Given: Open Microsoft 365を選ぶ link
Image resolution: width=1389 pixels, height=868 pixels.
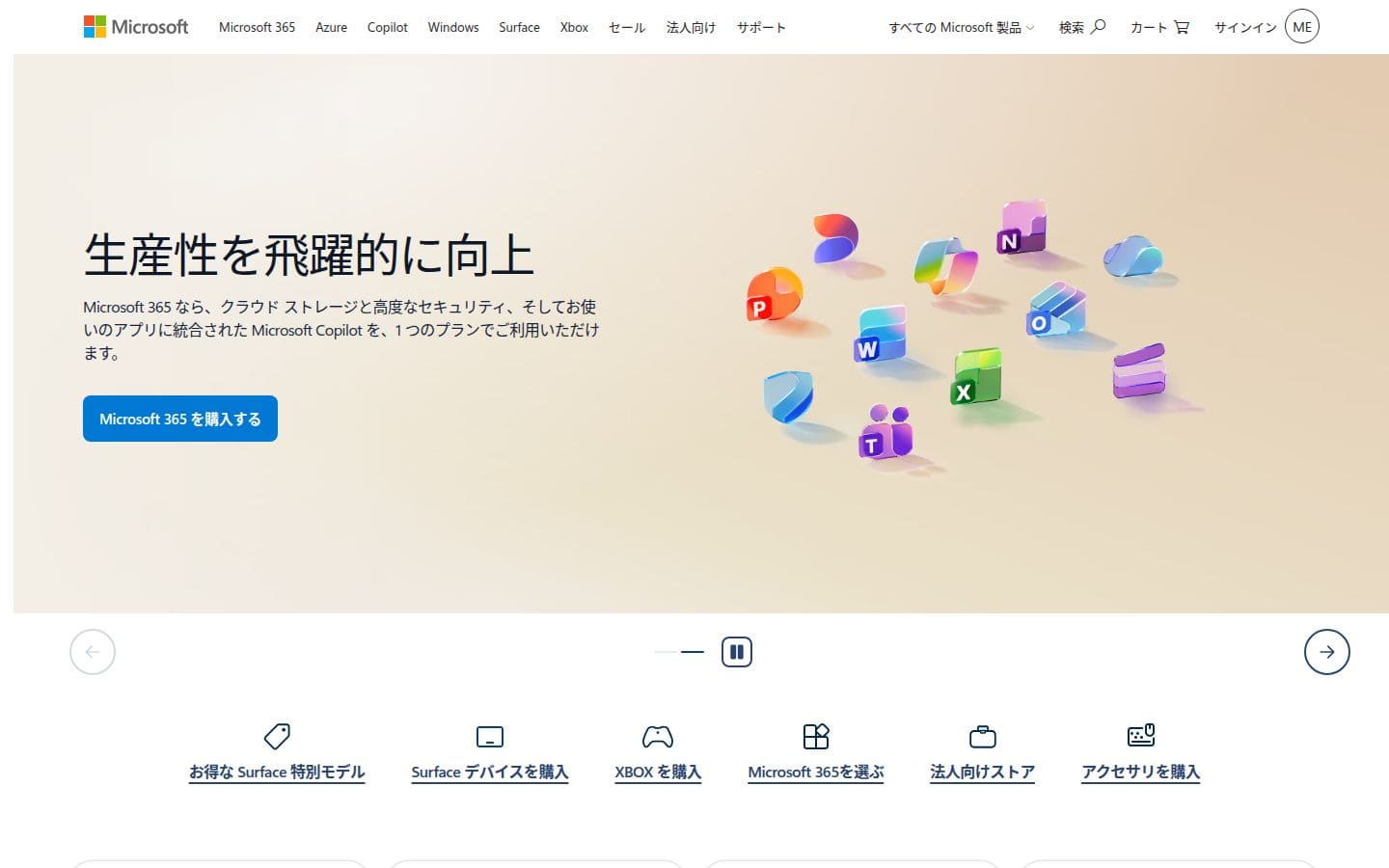Looking at the screenshot, I should click(816, 773).
